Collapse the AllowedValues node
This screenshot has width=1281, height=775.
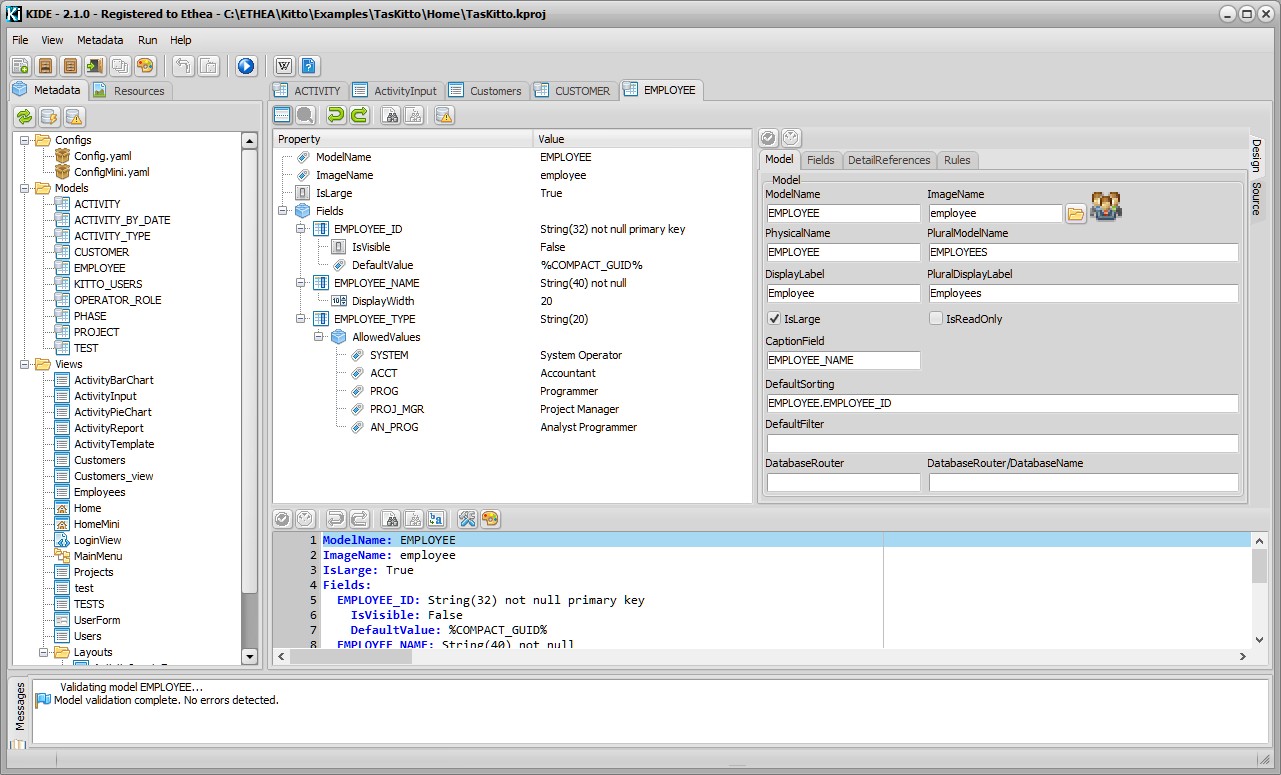[x=320, y=337]
